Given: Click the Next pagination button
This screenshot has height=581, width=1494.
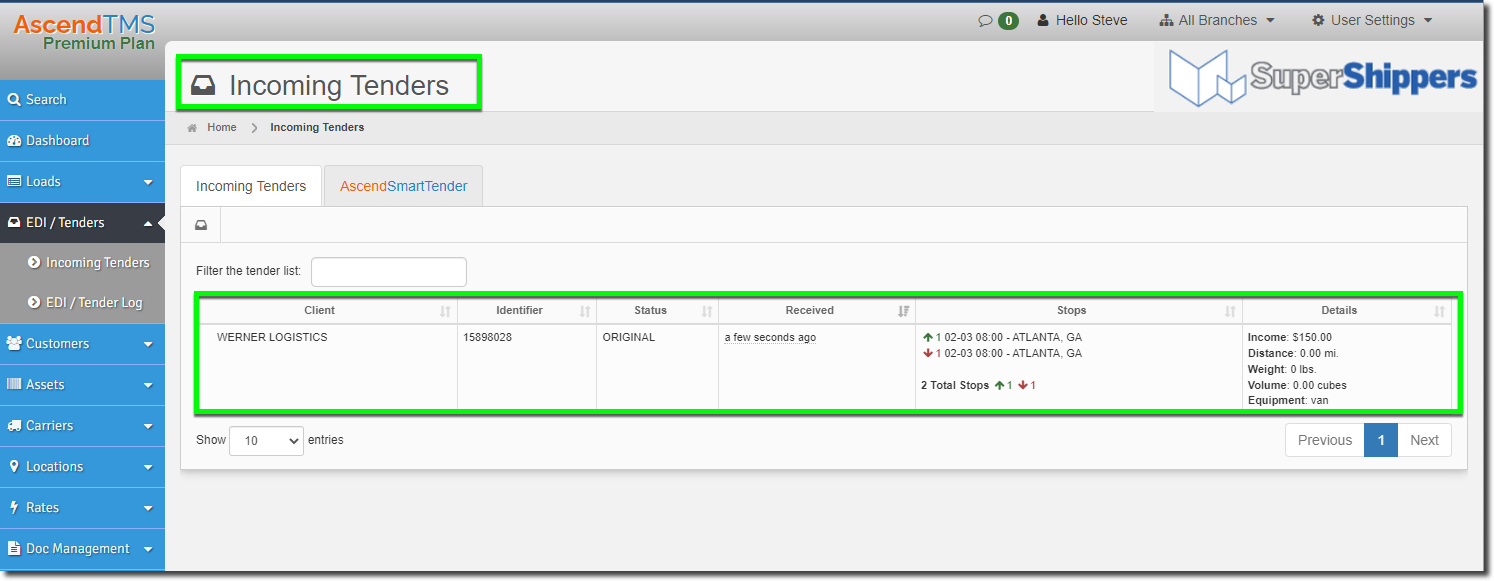Looking at the screenshot, I should coord(1424,441).
